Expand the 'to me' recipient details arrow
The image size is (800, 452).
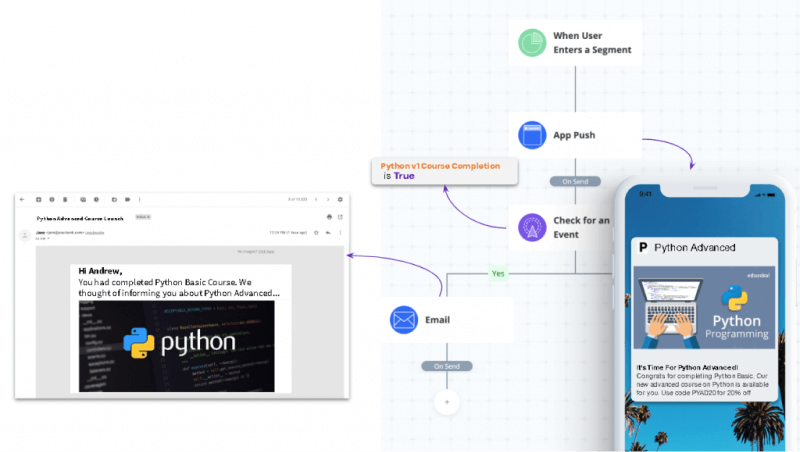point(47,239)
